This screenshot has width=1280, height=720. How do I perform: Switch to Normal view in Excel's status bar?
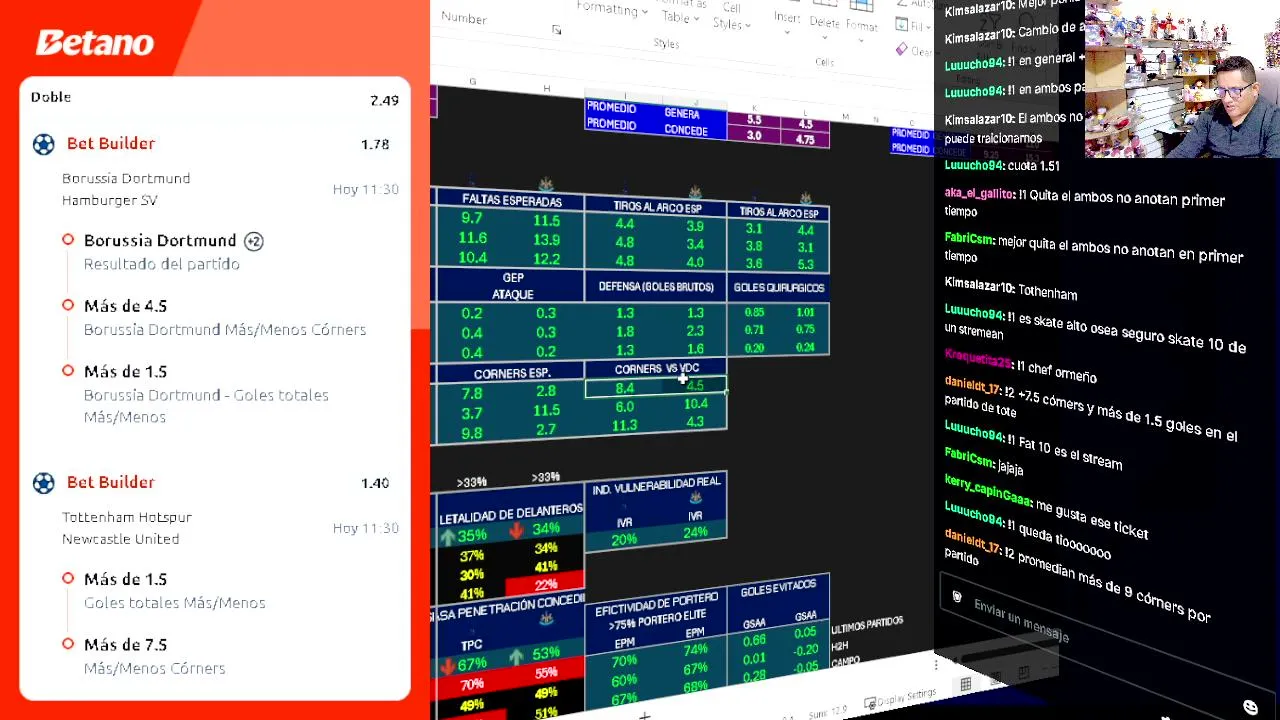pyautogui.click(x=965, y=685)
